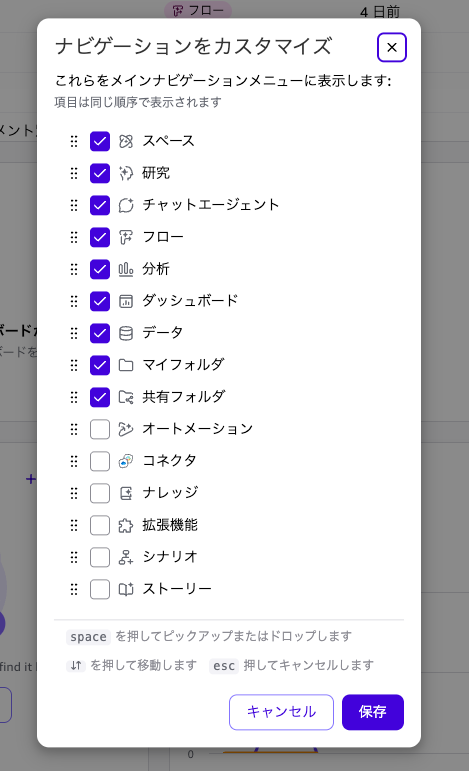Click the esc key hint
469x771 pixels.
[224, 666]
